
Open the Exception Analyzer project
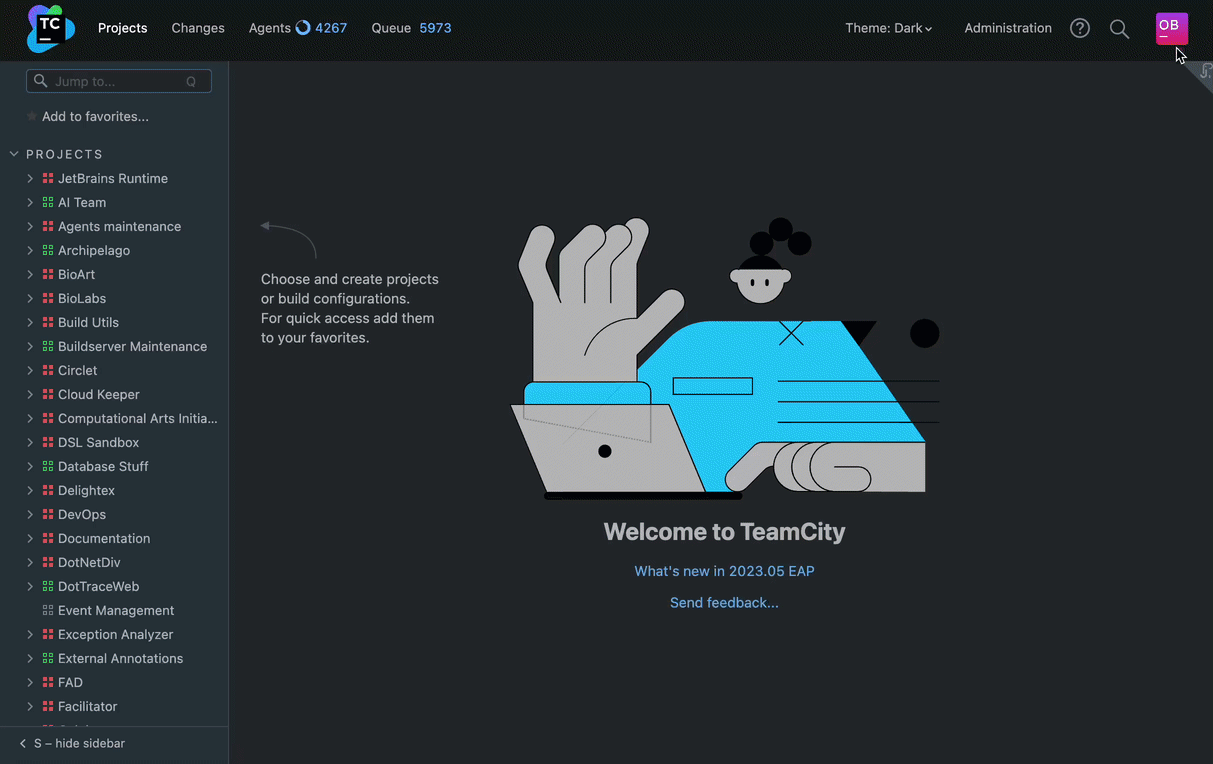point(115,635)
